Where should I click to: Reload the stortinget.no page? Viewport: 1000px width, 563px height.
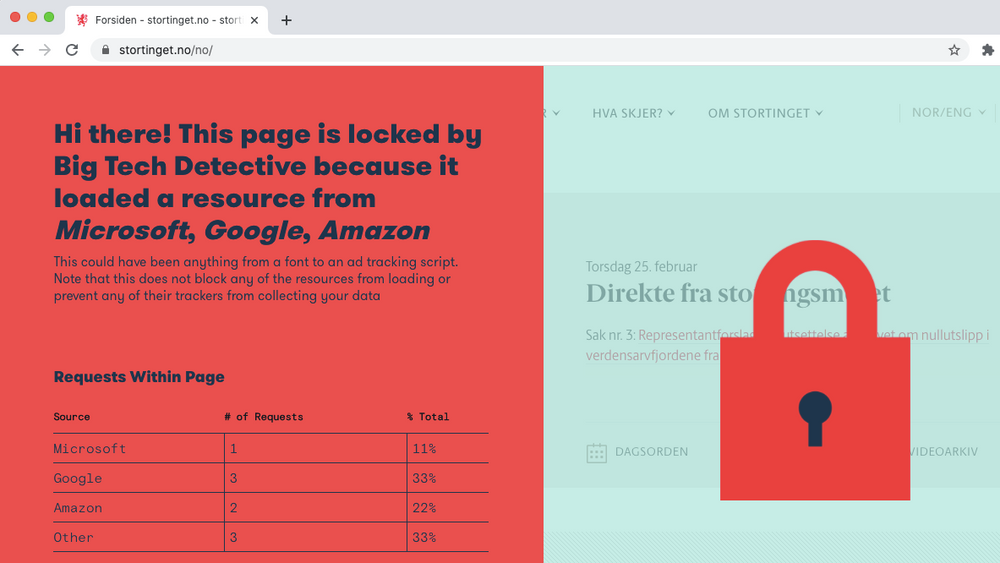tap(72, 50)
